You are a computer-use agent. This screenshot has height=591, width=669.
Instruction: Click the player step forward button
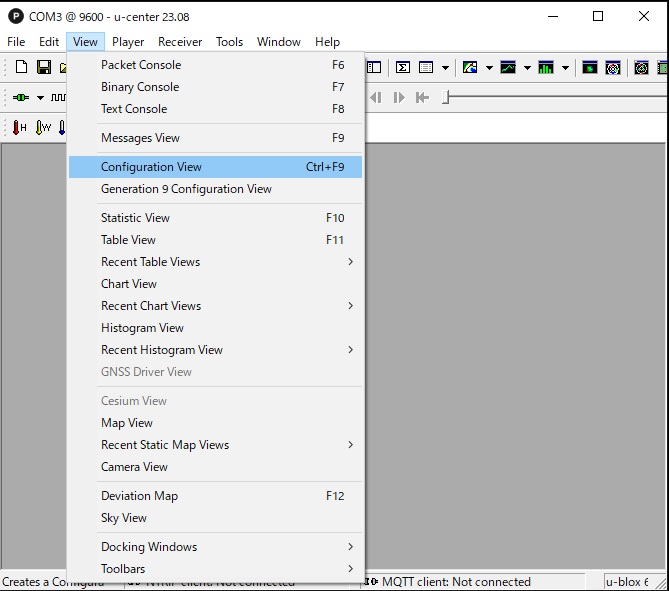(399, 98)
